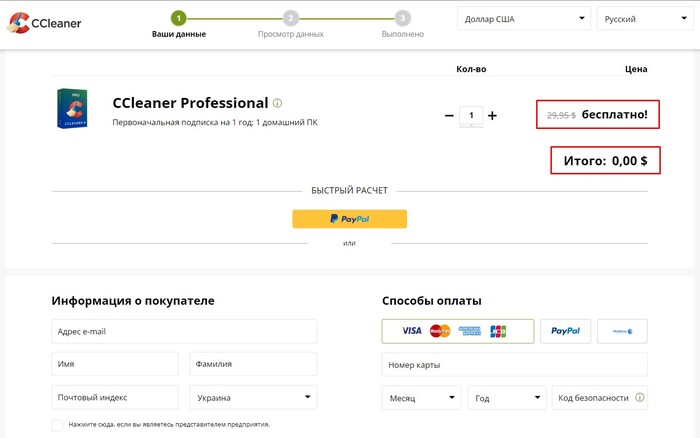Click the JCB logo
Screen dimensions: 700x438
click(x=498, y=331)
